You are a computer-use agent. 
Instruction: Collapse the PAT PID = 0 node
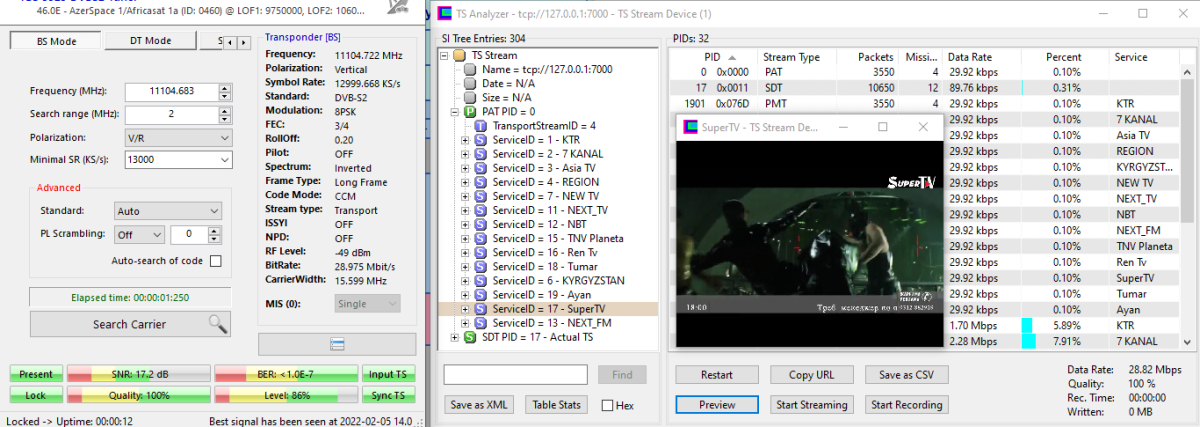pos(454,112)
